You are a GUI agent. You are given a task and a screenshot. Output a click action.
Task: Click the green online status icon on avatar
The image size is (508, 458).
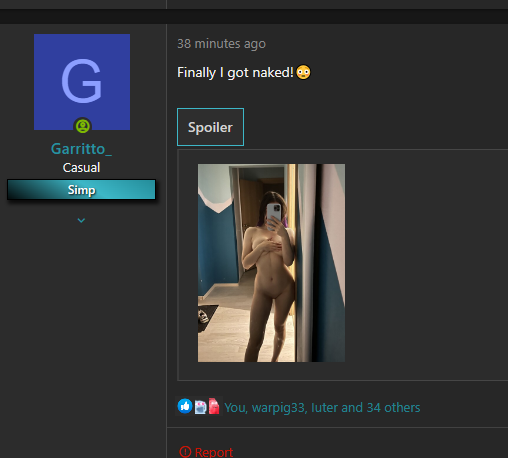pos(82,126)
